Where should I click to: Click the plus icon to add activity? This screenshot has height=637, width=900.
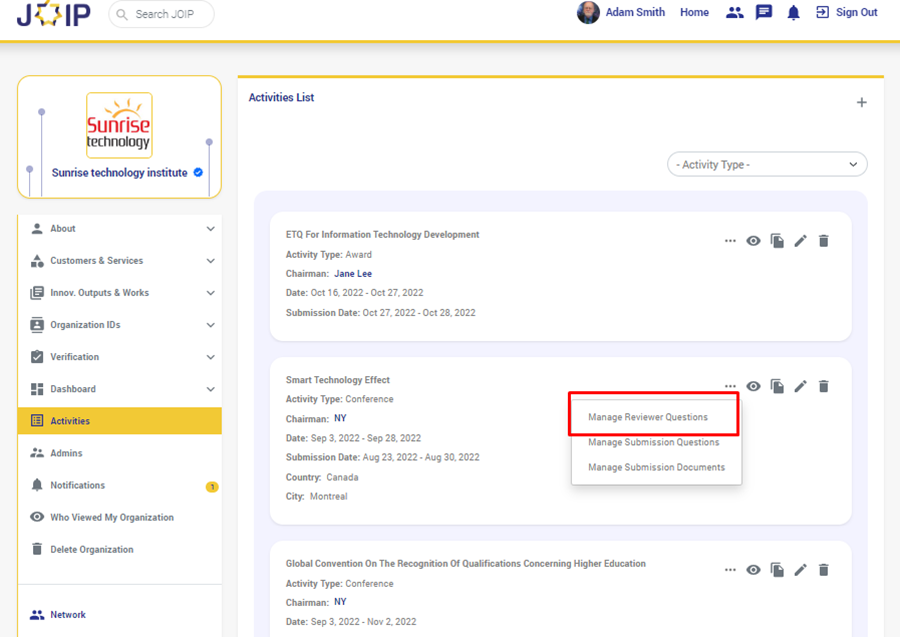(861, 103)
